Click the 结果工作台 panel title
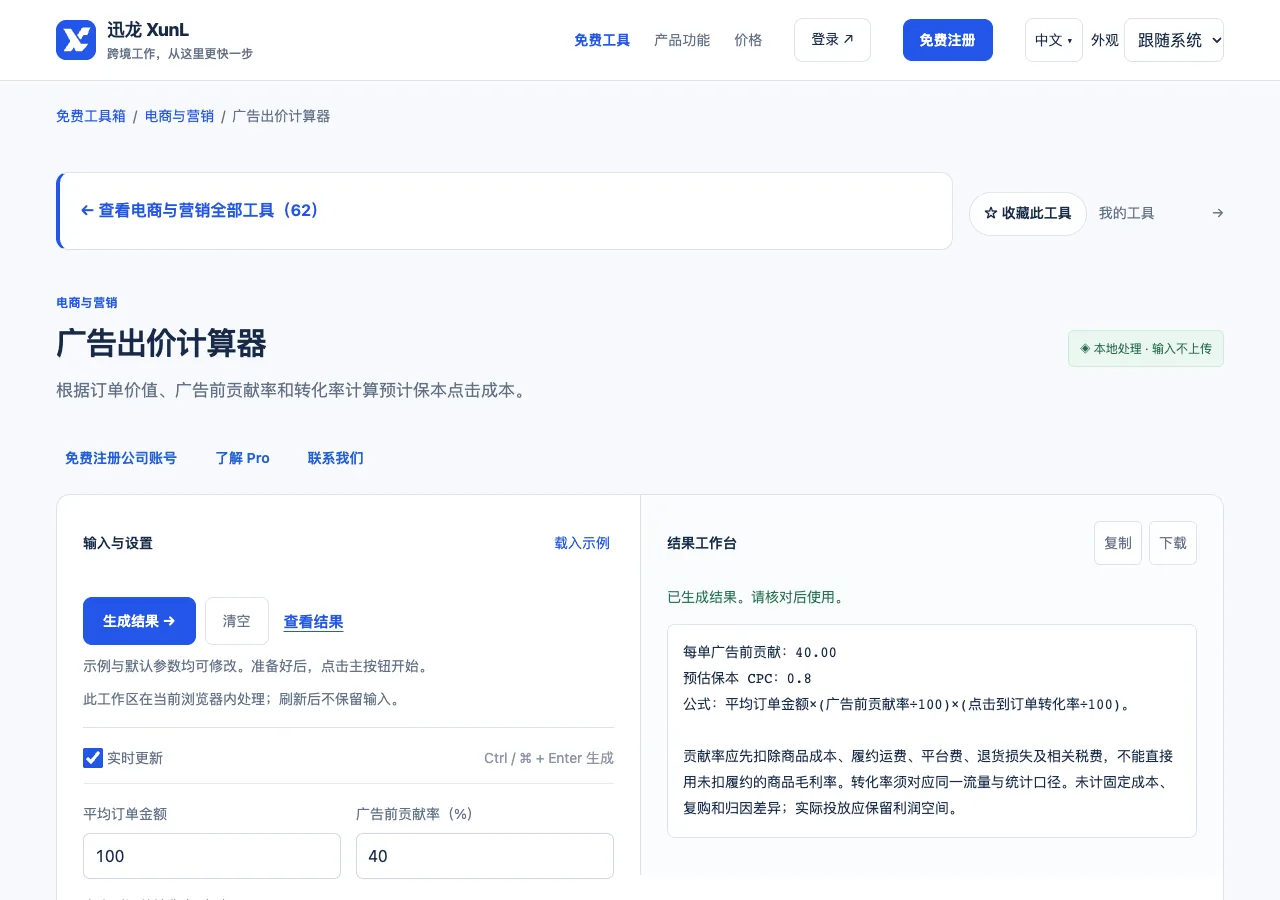 click(x=702, y=543)
